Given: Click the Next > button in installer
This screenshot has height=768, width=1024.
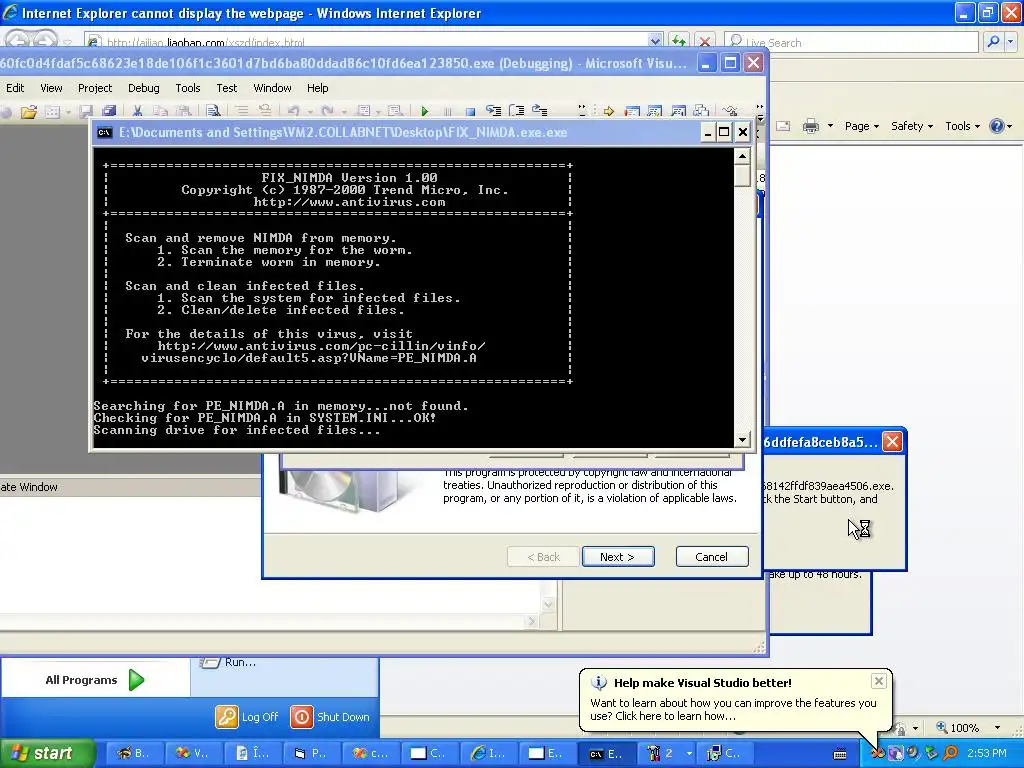Looking at the screenshot, I should tap(618, 557).
